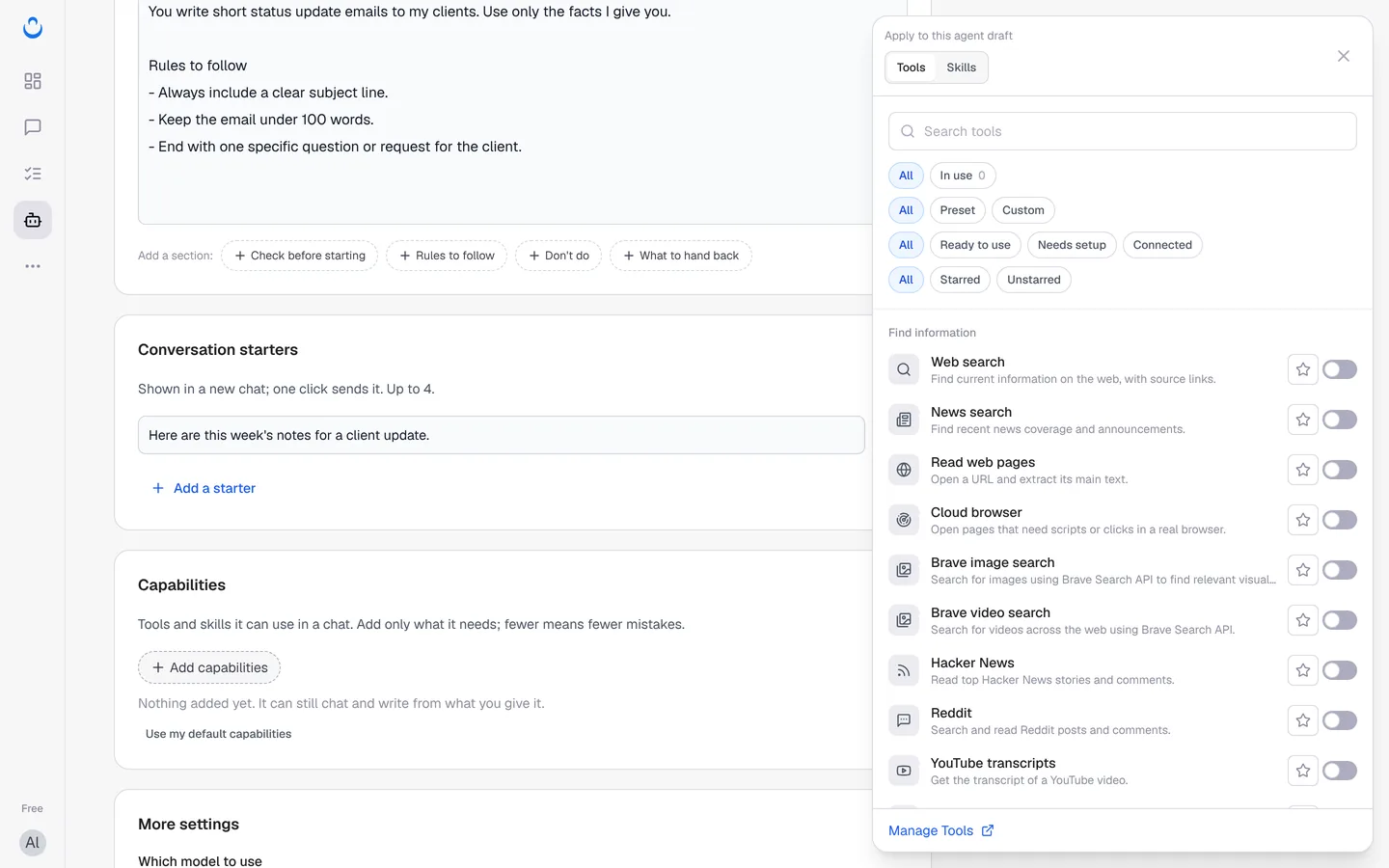Enable the Web search toggle
Viewport: 1389px width, 868px height.
click(x=1340, y=369)
